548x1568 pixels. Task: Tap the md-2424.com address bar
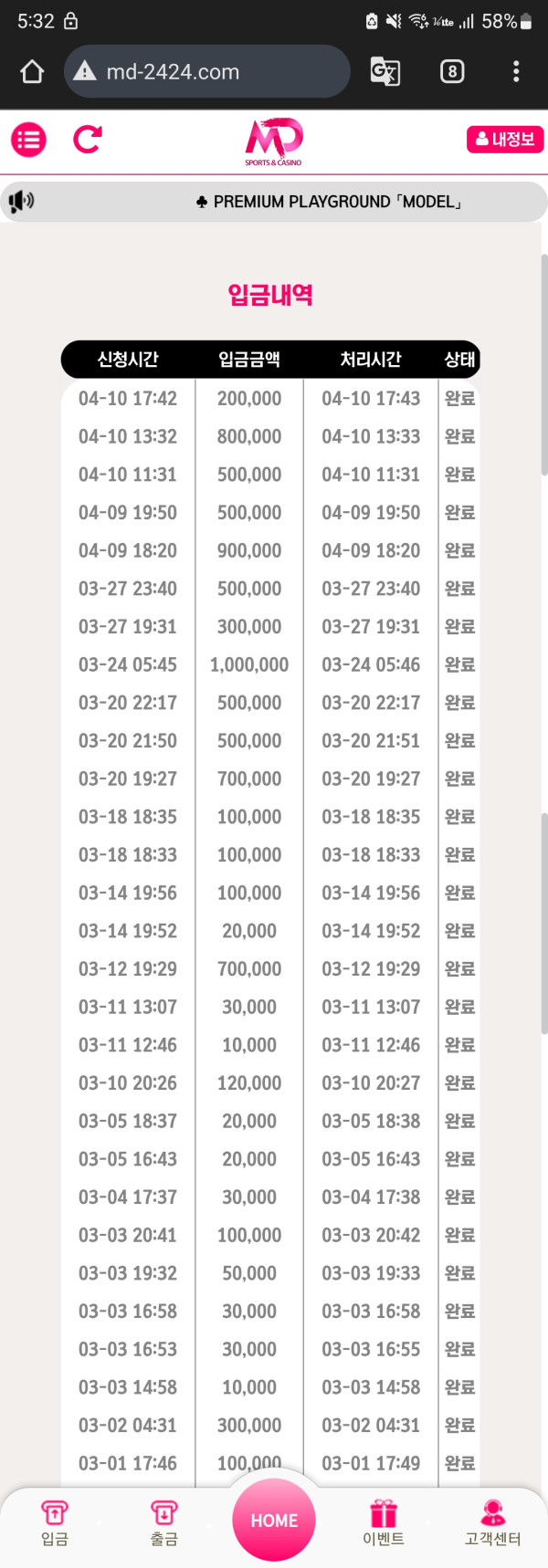click(x=219, y=71)
